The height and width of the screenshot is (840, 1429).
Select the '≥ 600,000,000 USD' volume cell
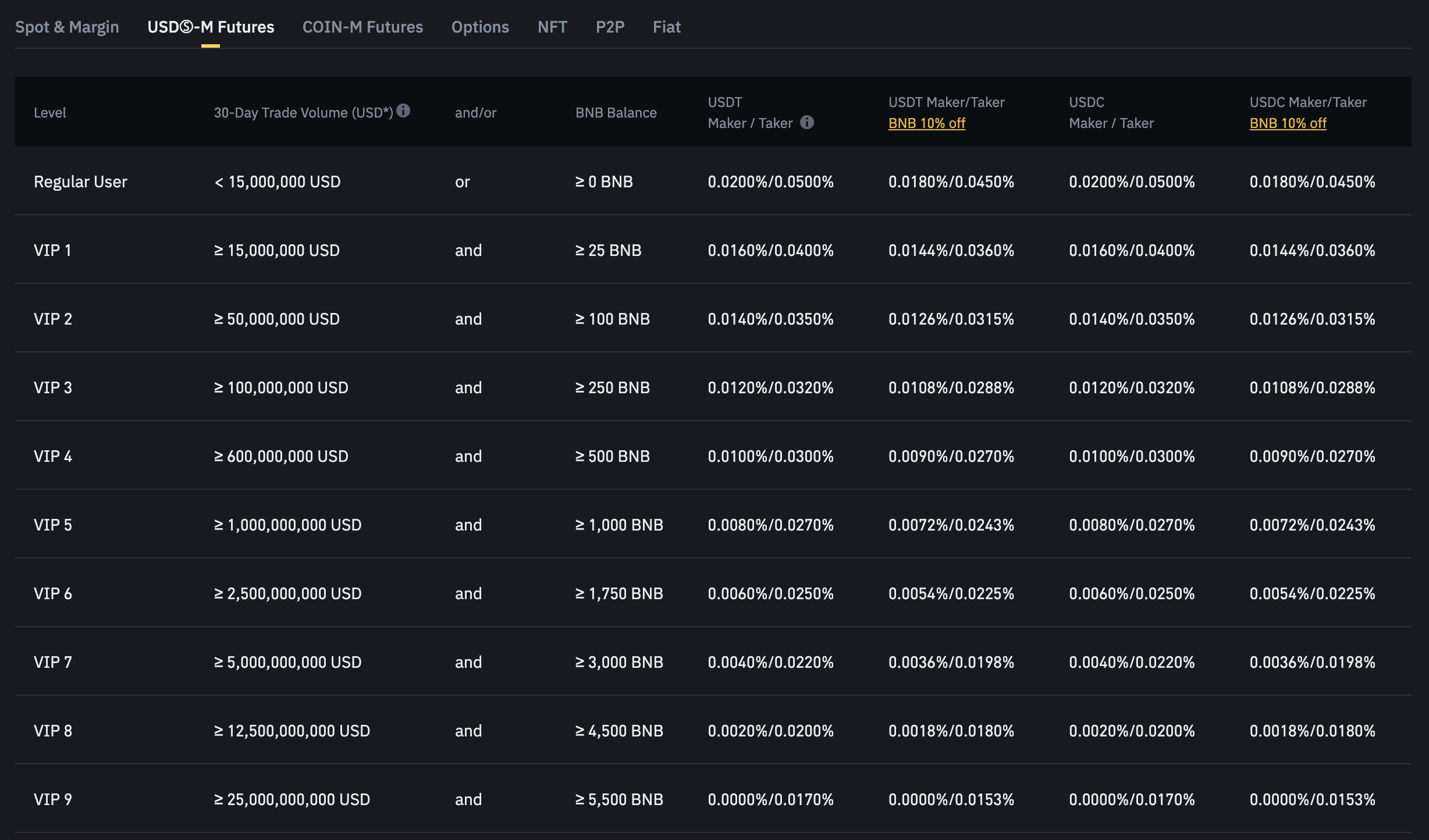[281, 456]
